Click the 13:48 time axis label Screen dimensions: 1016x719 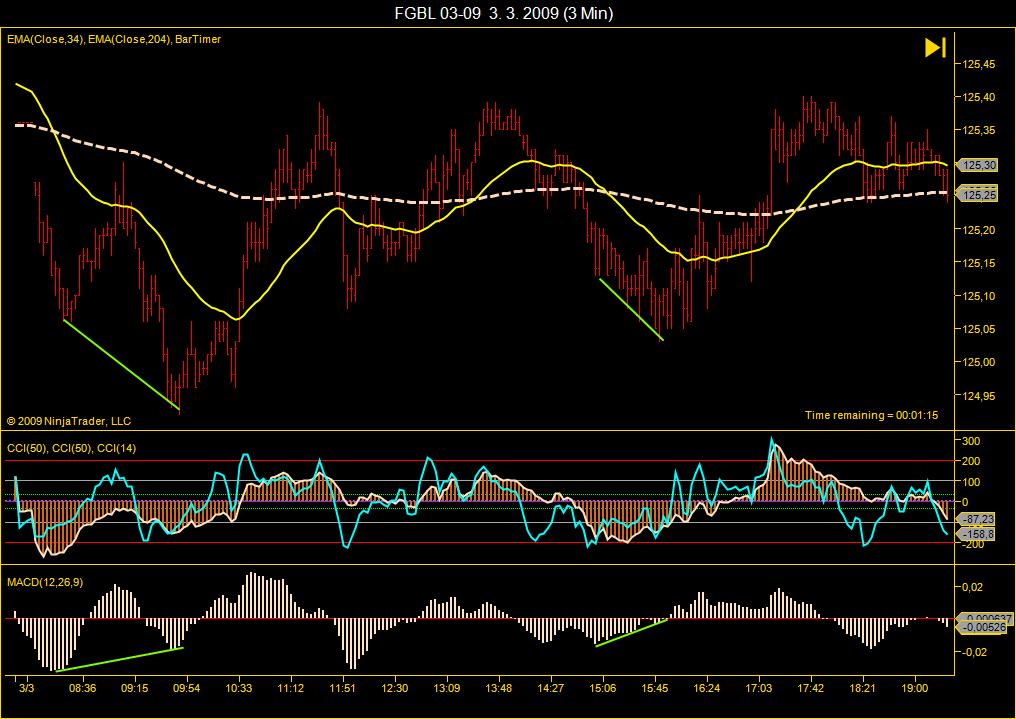click(x=498, y=688)
